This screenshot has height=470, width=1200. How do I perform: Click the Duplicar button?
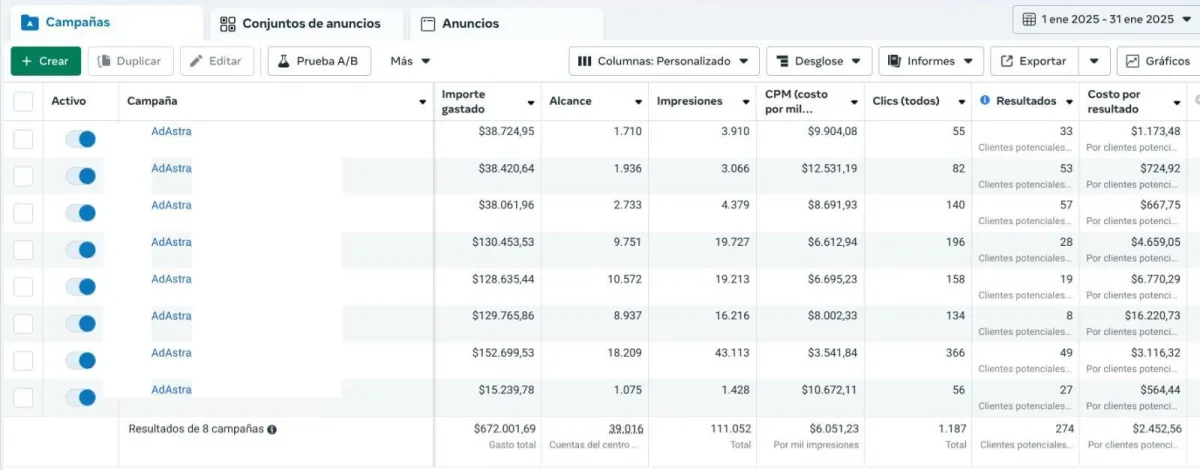click(131, 61)
